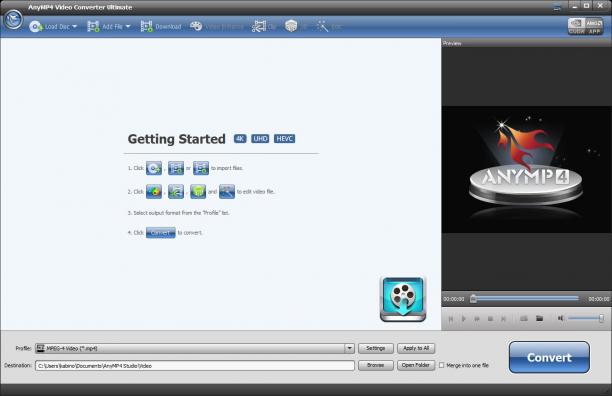Click the film reel download icon
This screenshot has height=396, width=612.
point(403,299)
